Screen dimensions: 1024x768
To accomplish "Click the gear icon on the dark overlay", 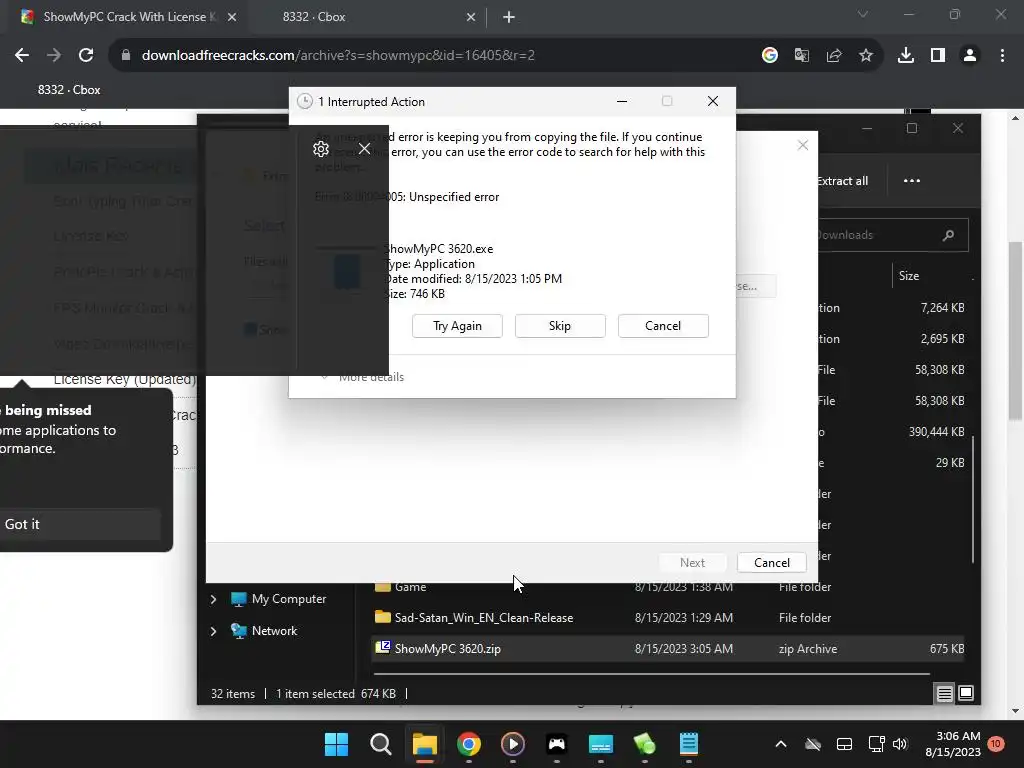I will [x=321, y=149].
